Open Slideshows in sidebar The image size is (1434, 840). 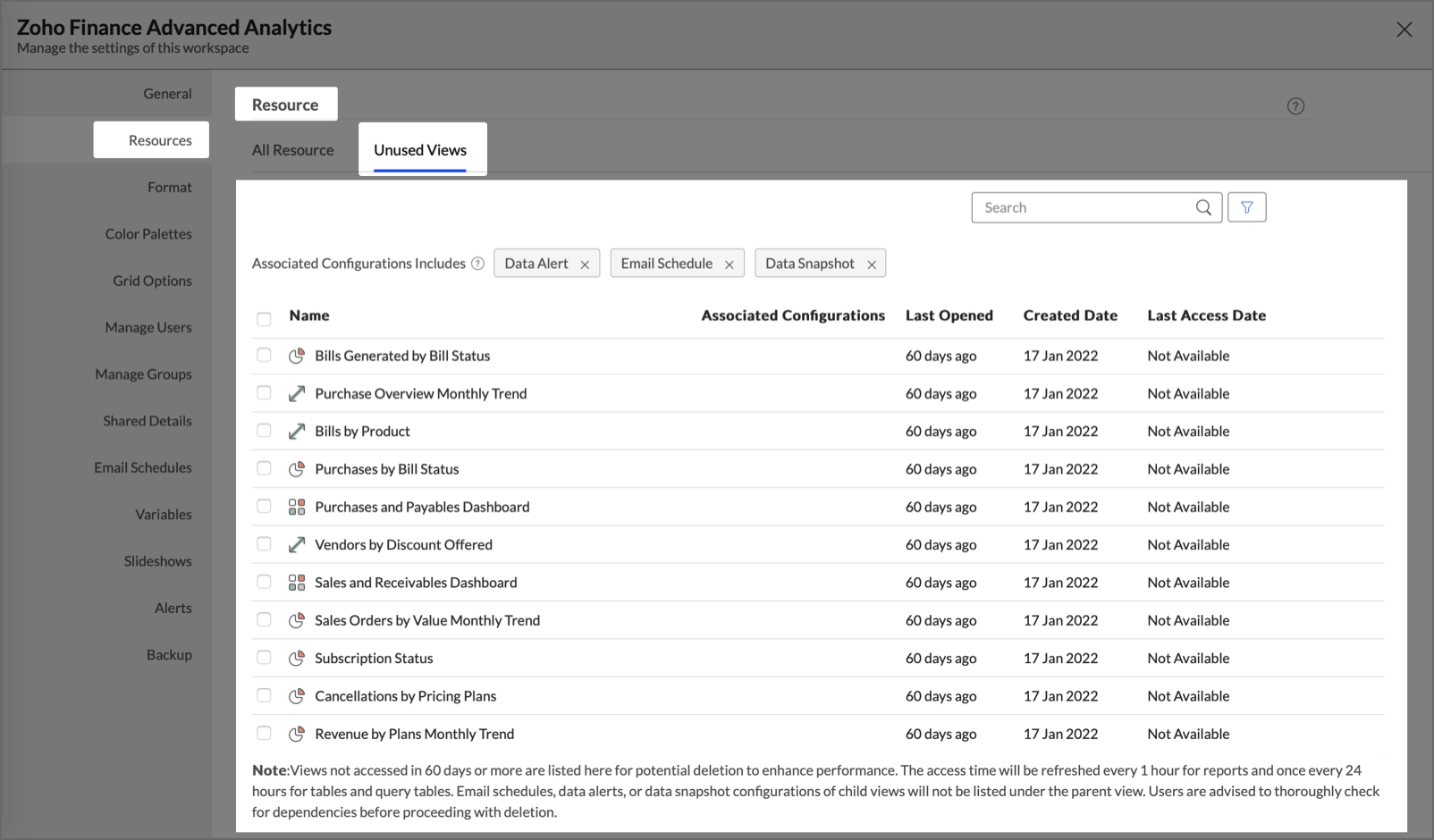click(158, 561)
